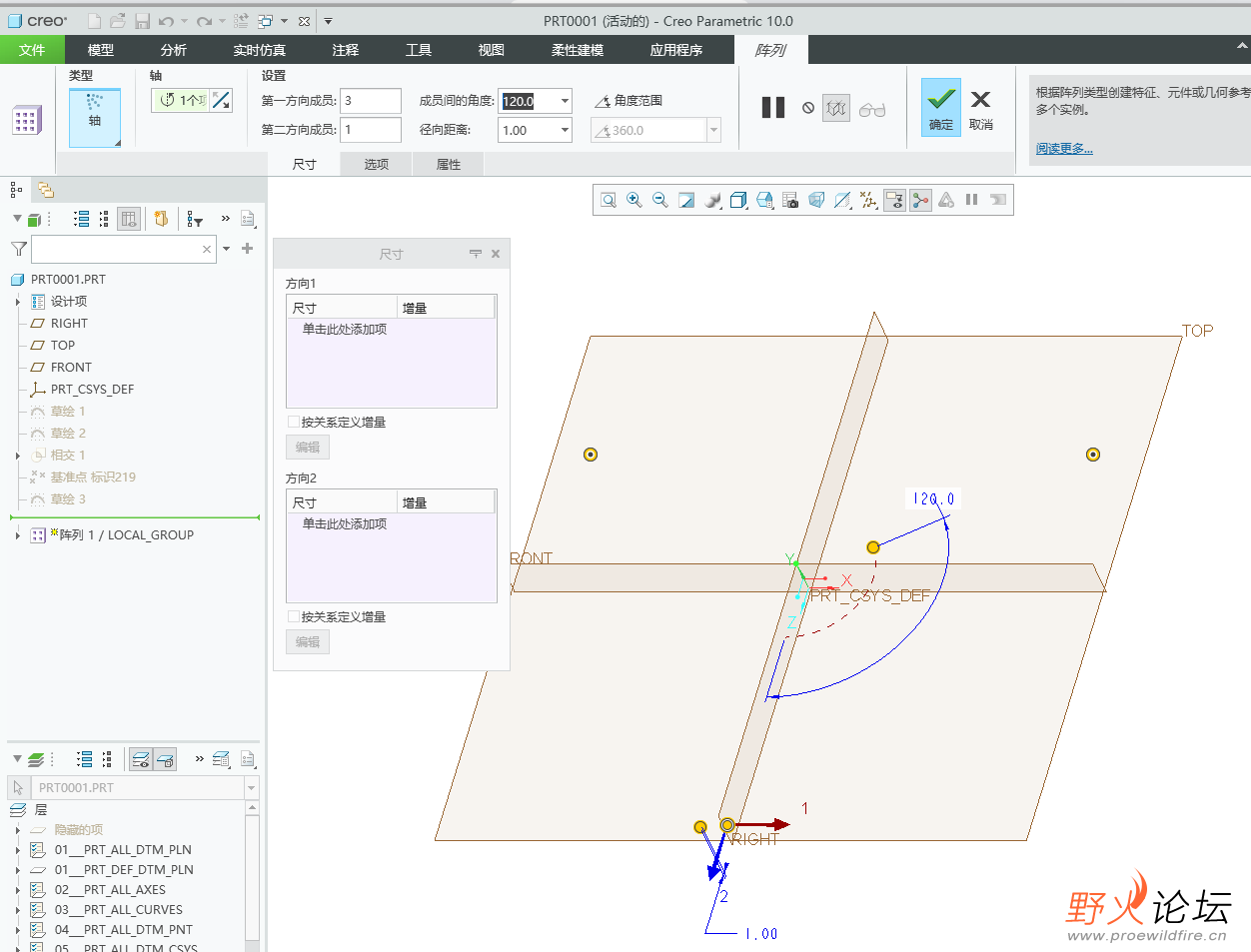The image size is (1251, 952).
Task: Click 单击此处添加项 under 方向1
Action: click(x=345, y=330)
